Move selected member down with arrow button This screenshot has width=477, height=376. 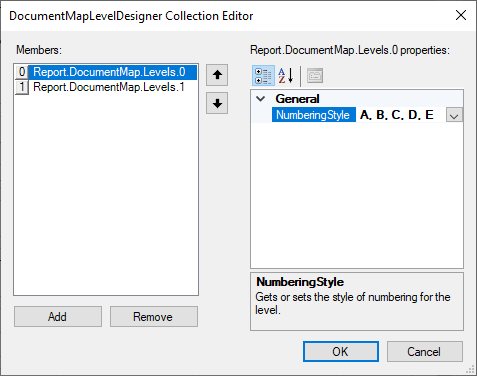point(217,103)
